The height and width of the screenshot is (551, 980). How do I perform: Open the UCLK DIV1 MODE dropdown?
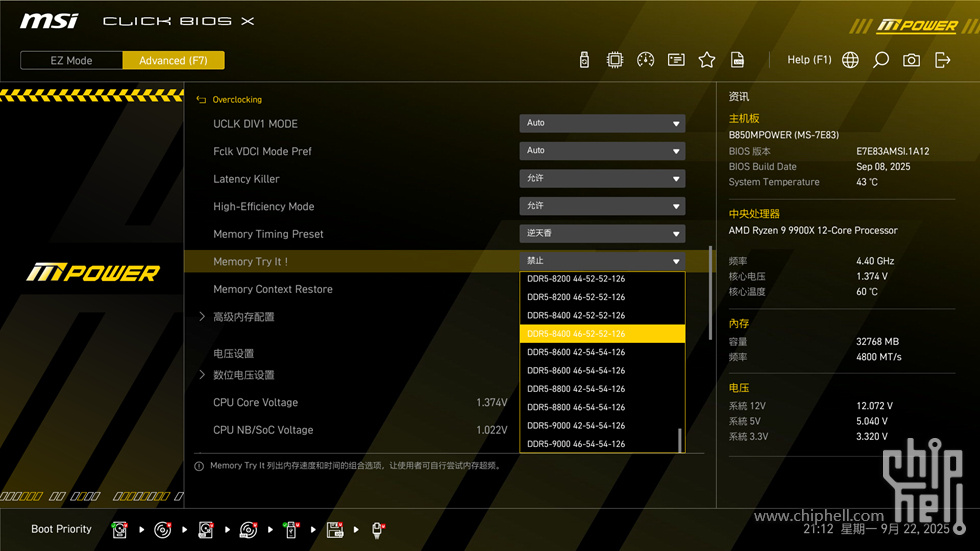pyautogui.click(x=602, y=123)
